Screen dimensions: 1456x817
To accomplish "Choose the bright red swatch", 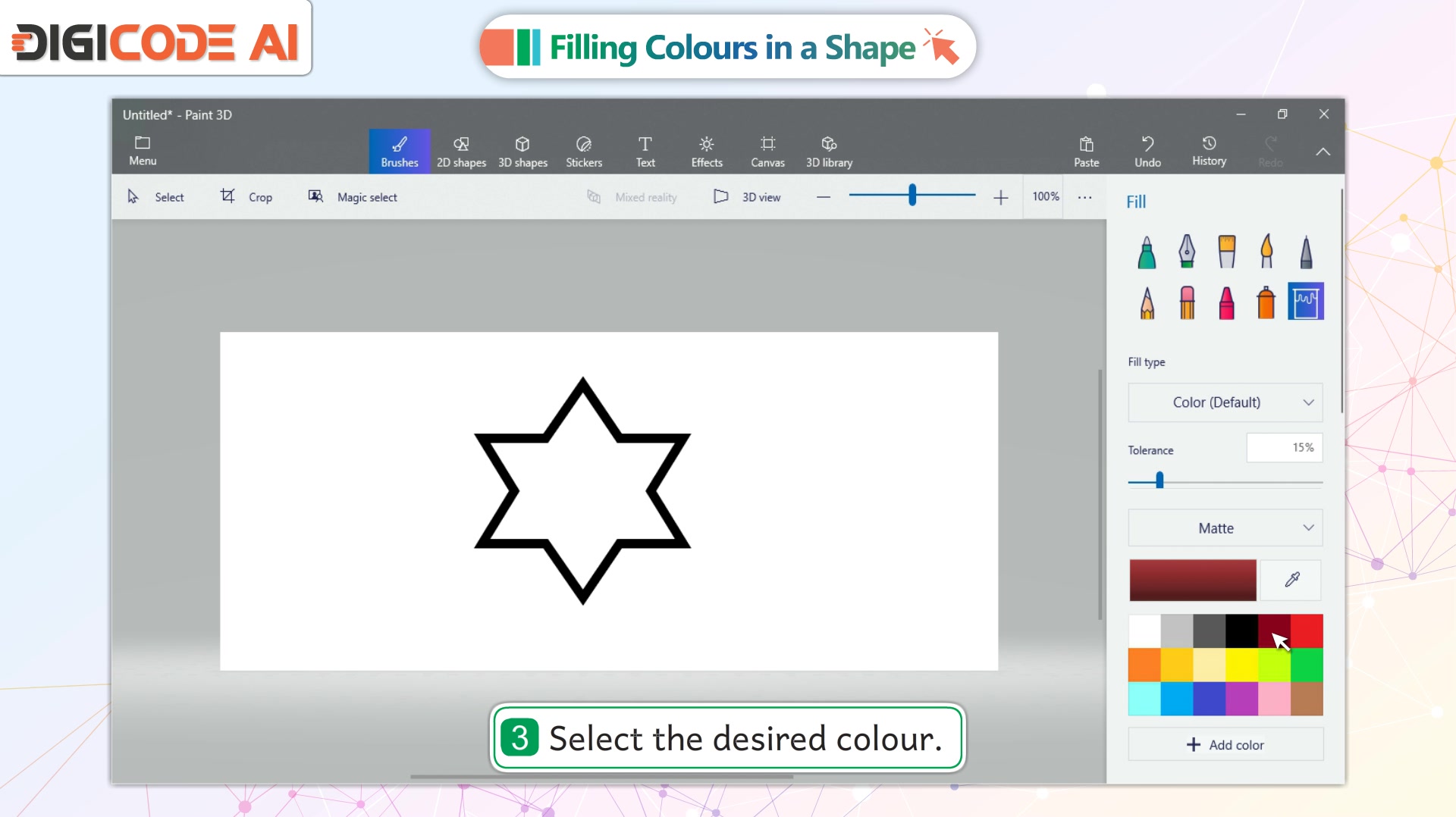I will pyautogui.click(x=1307, y=631).
